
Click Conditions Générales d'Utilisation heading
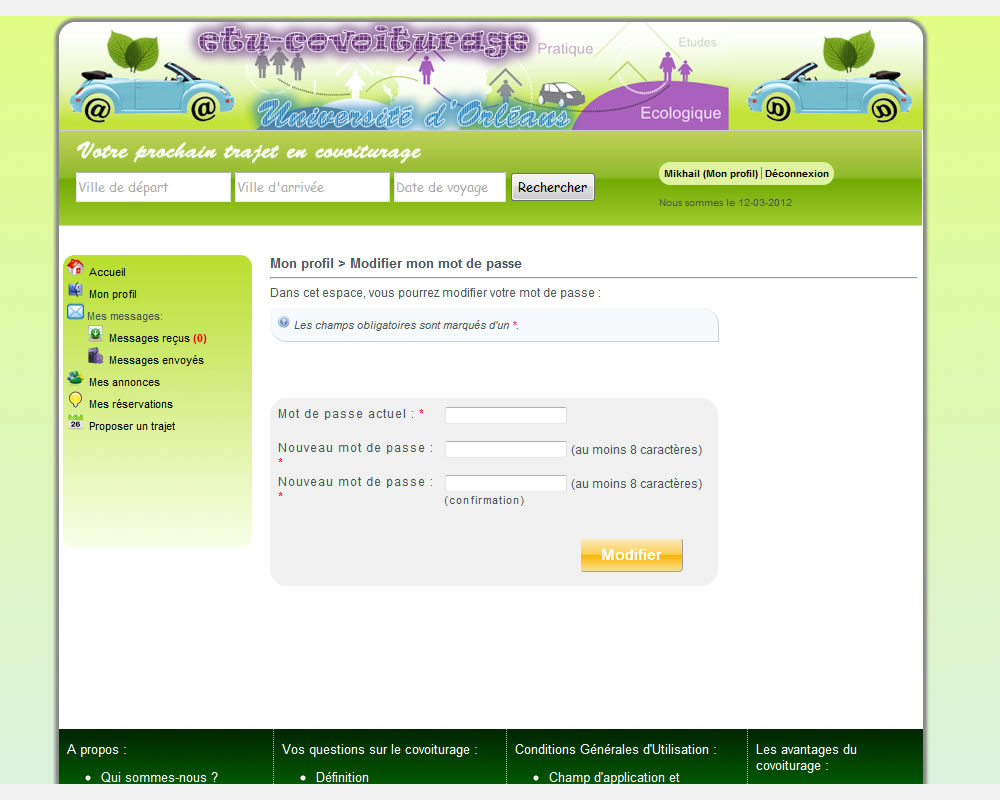tap(615, 750)
